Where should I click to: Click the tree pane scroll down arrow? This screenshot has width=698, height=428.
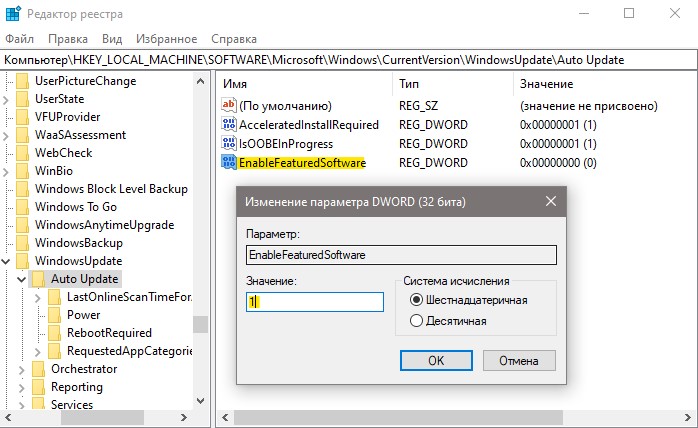click(x=200, y=401)
